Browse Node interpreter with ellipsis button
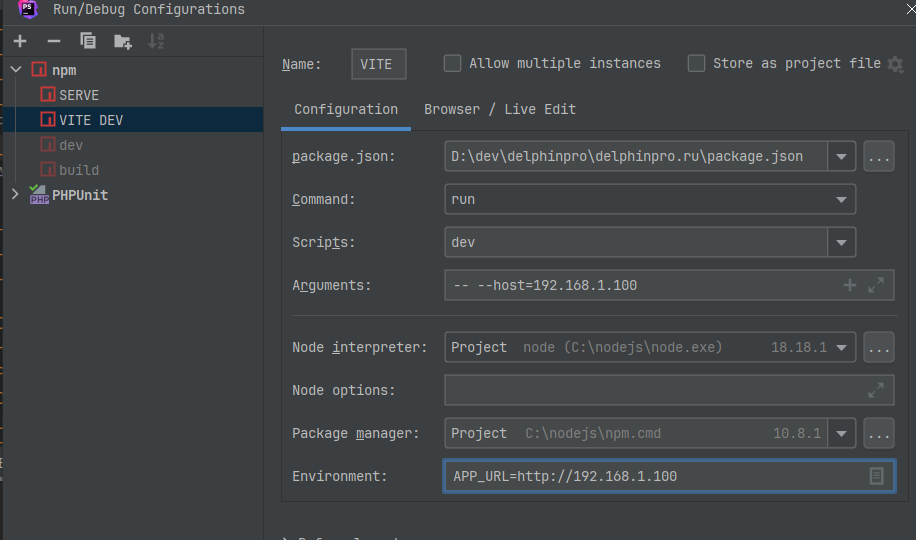The image size is (916, 540). coord(879,347)
